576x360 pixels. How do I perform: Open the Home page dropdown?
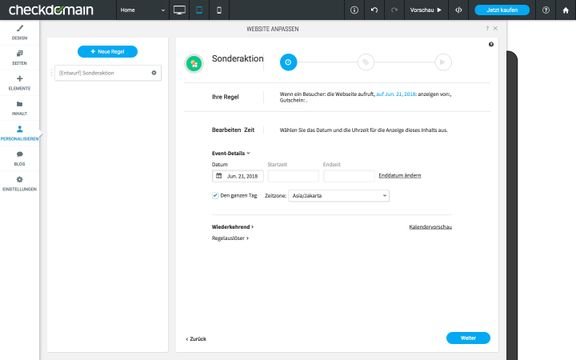point(143,10)
